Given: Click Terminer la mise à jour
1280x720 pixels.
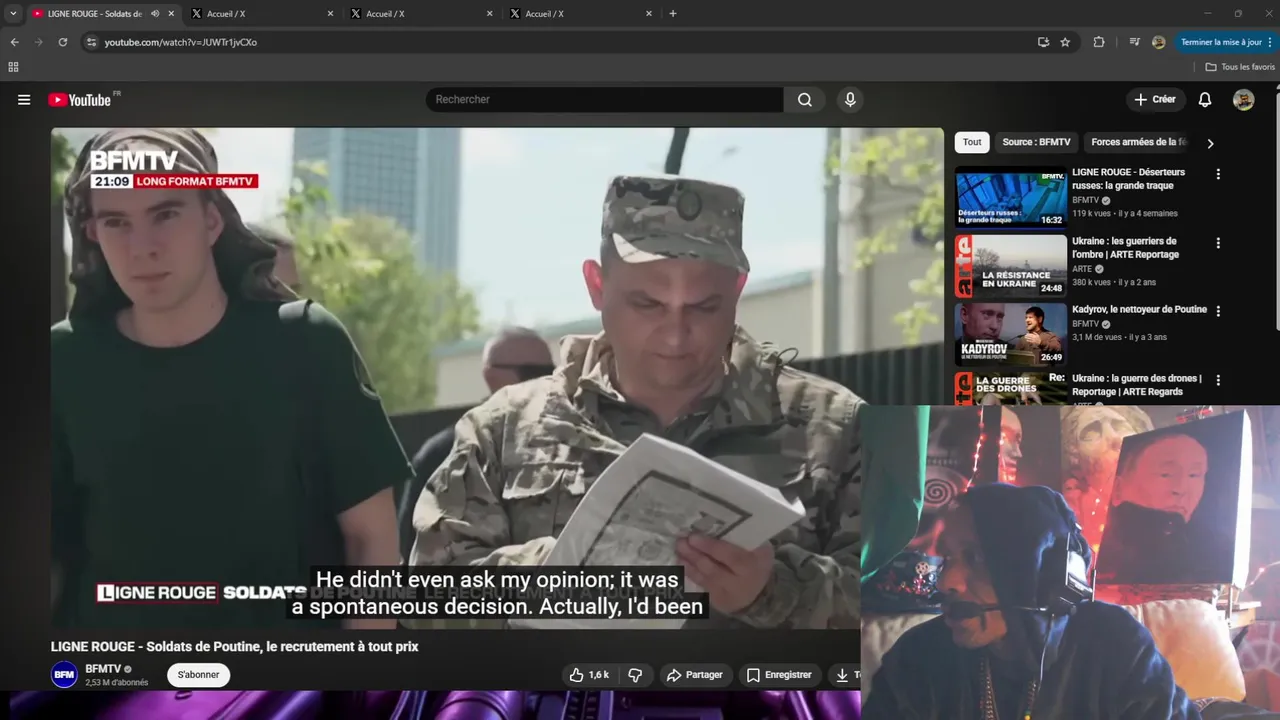Looking at the screenshot, I should coord(1221,42).
